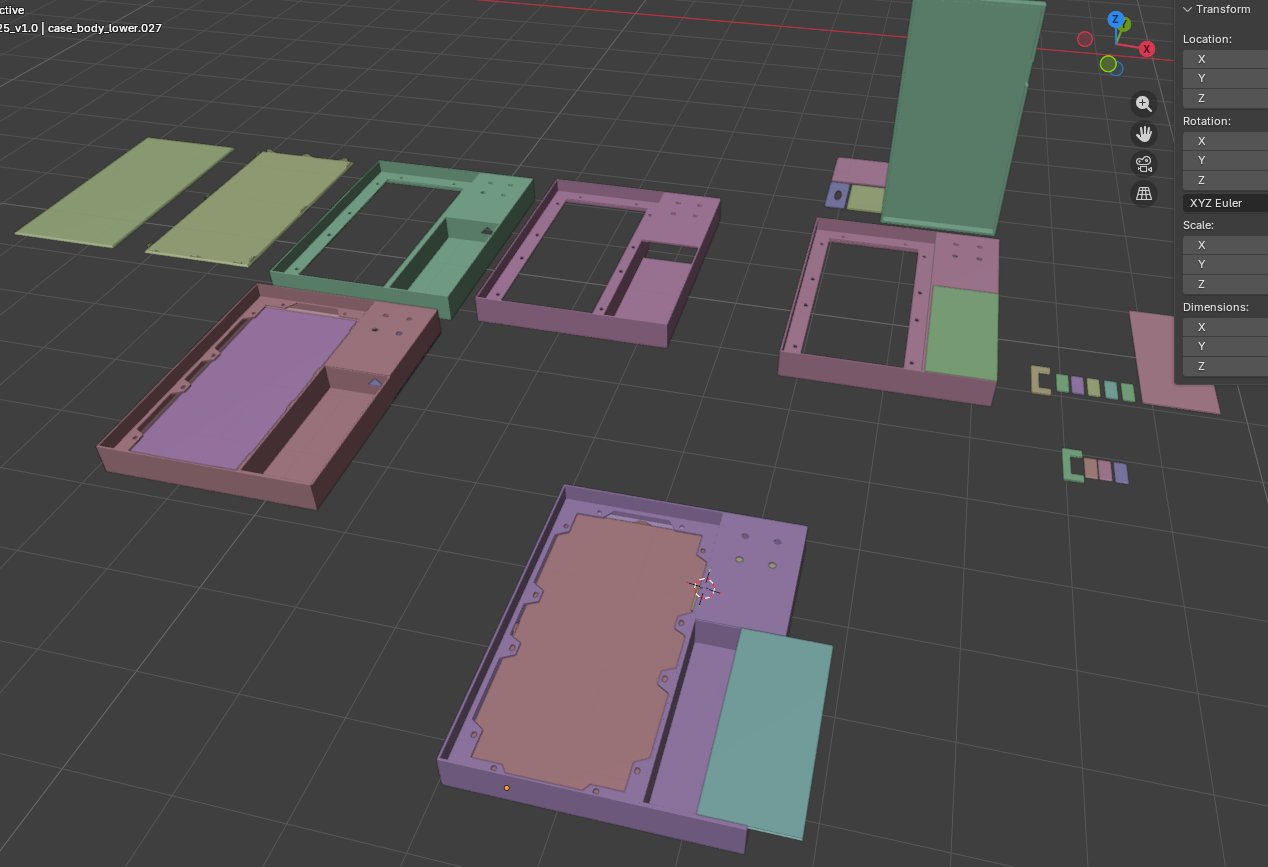The width and height of the screenshot is (1268, 867).
Task: Click the Scale X field
Action: tap(1225, 245)
